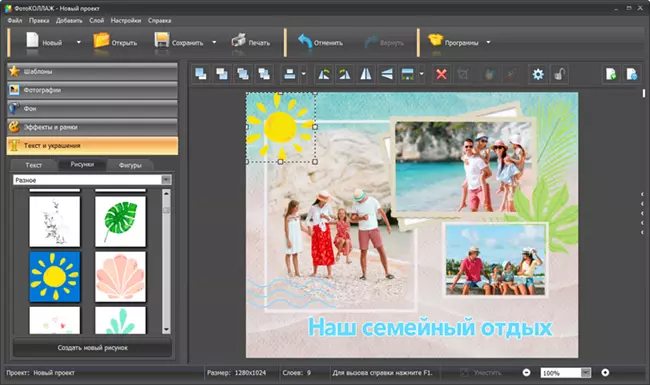
Task: Toggle the layer lock padlock icon
Action: (x=559, y=74)
